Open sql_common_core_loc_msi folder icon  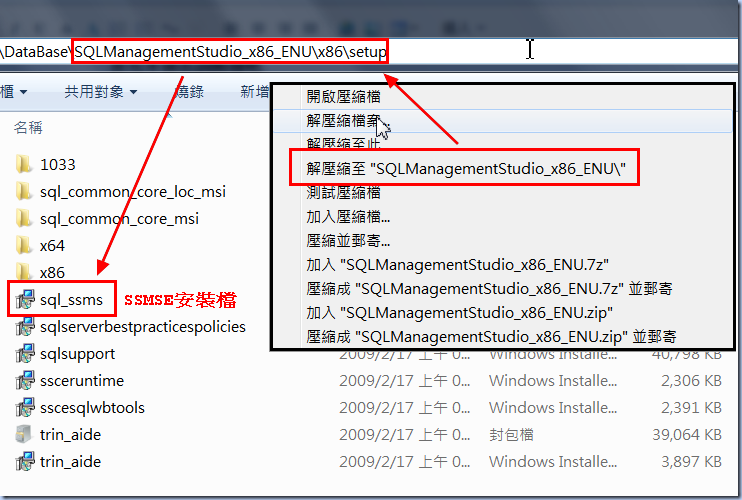click(x=24, y=192)
